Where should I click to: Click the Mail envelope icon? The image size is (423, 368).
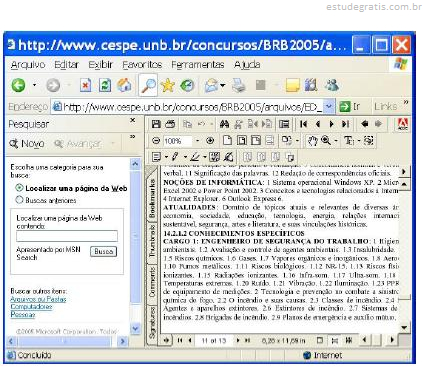click(211, 85)
